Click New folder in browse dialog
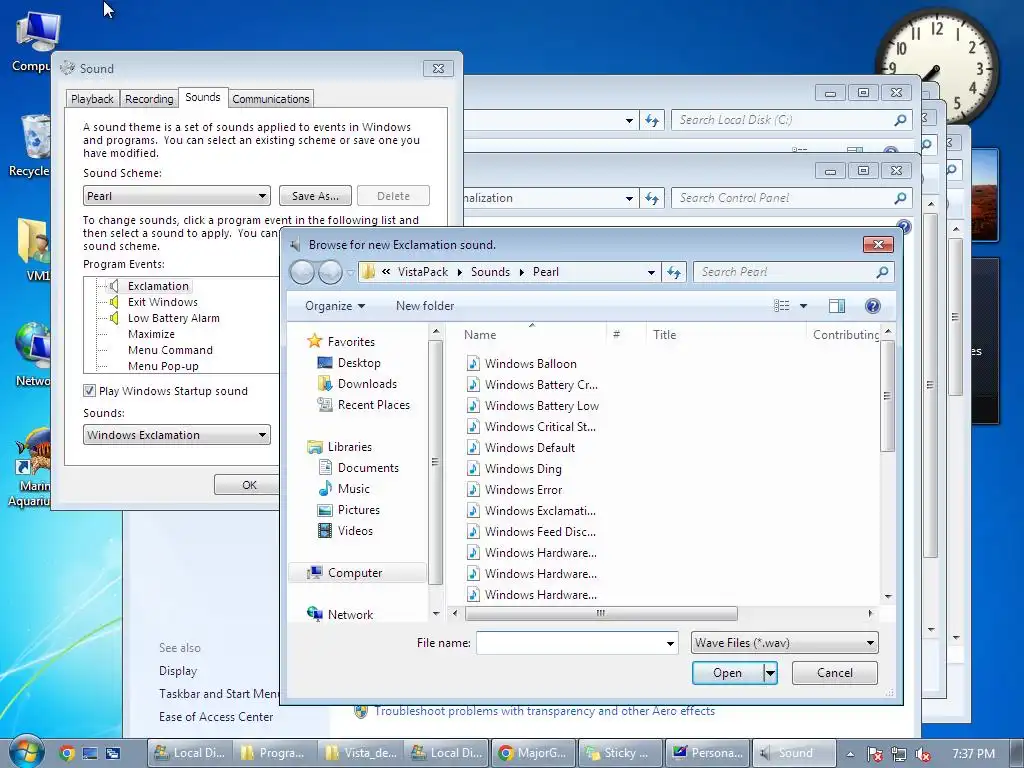This screenshot has height=768, width=1024. click(424, 306)
